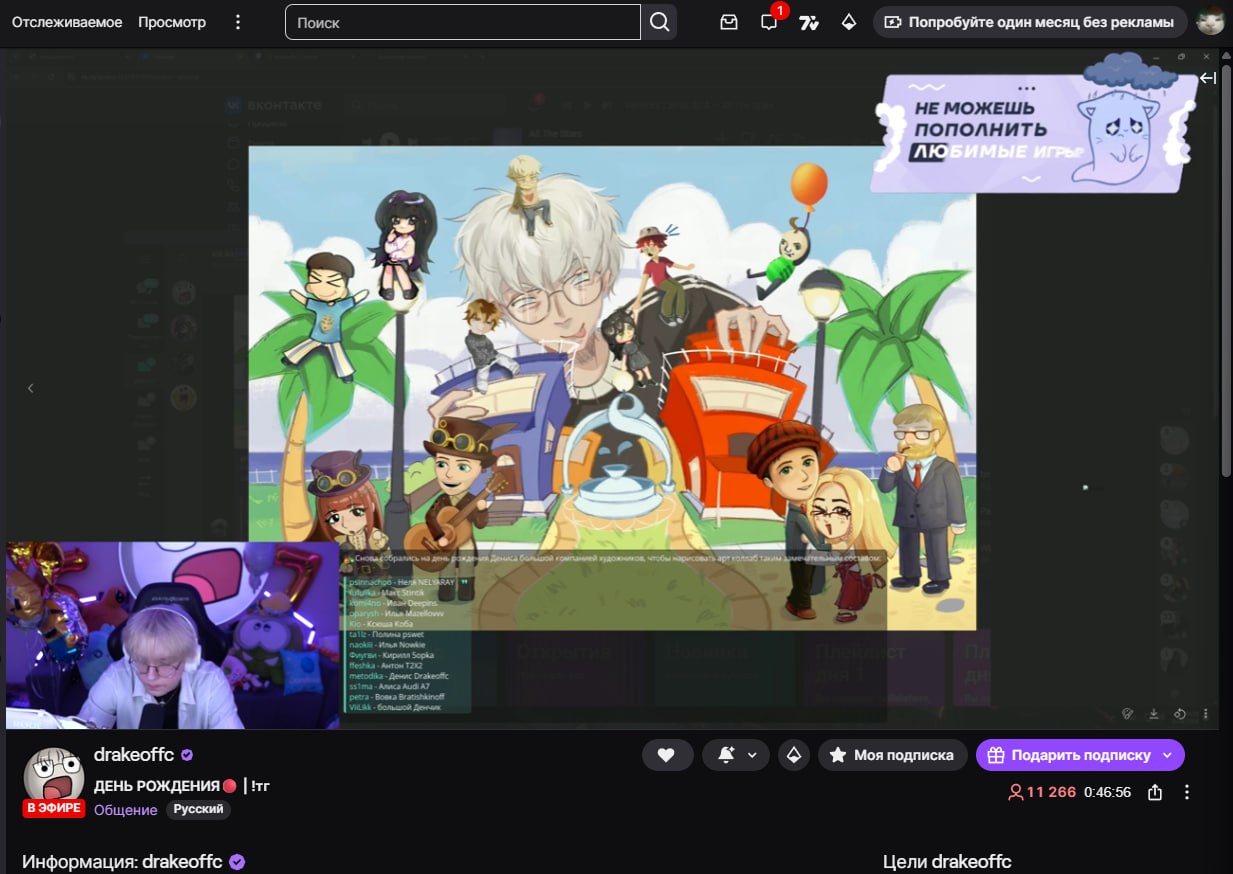Open the 7TV extension icon
1233x874 pixels.
tap(809, 22)
